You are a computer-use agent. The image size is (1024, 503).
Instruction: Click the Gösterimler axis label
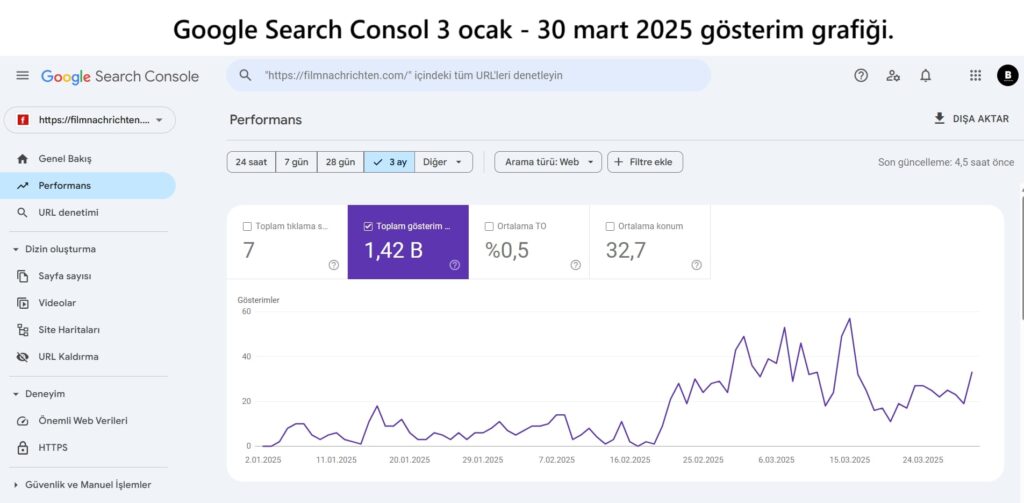click(259, 300)
